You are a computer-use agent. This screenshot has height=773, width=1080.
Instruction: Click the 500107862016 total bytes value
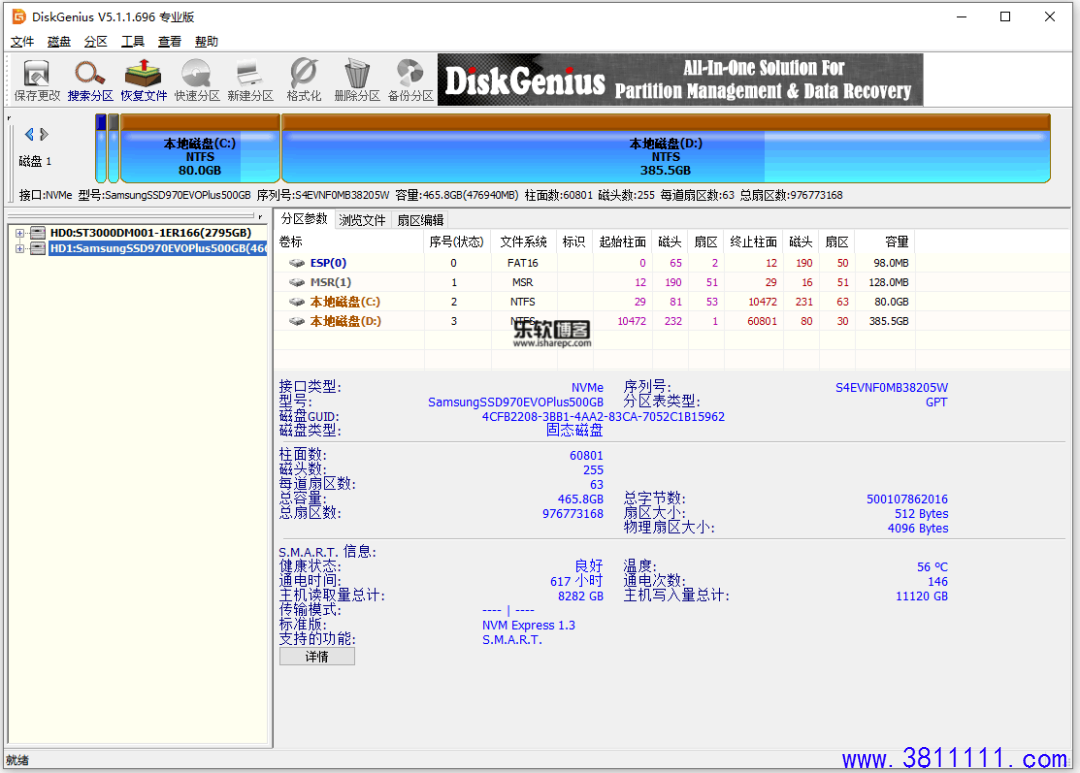click(x=907, y=499)
